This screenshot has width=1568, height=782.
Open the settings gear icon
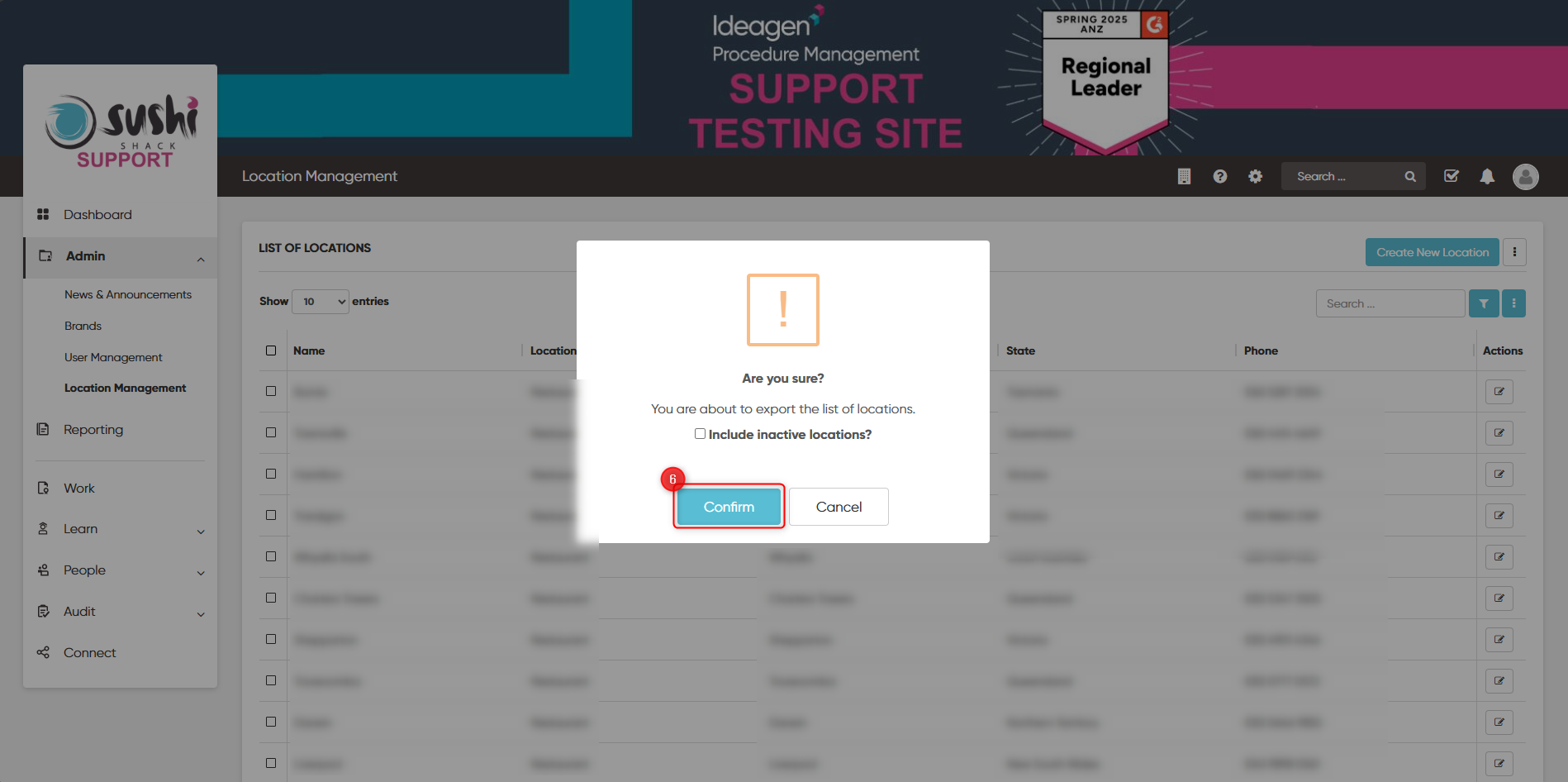[x=1255, y=176]
